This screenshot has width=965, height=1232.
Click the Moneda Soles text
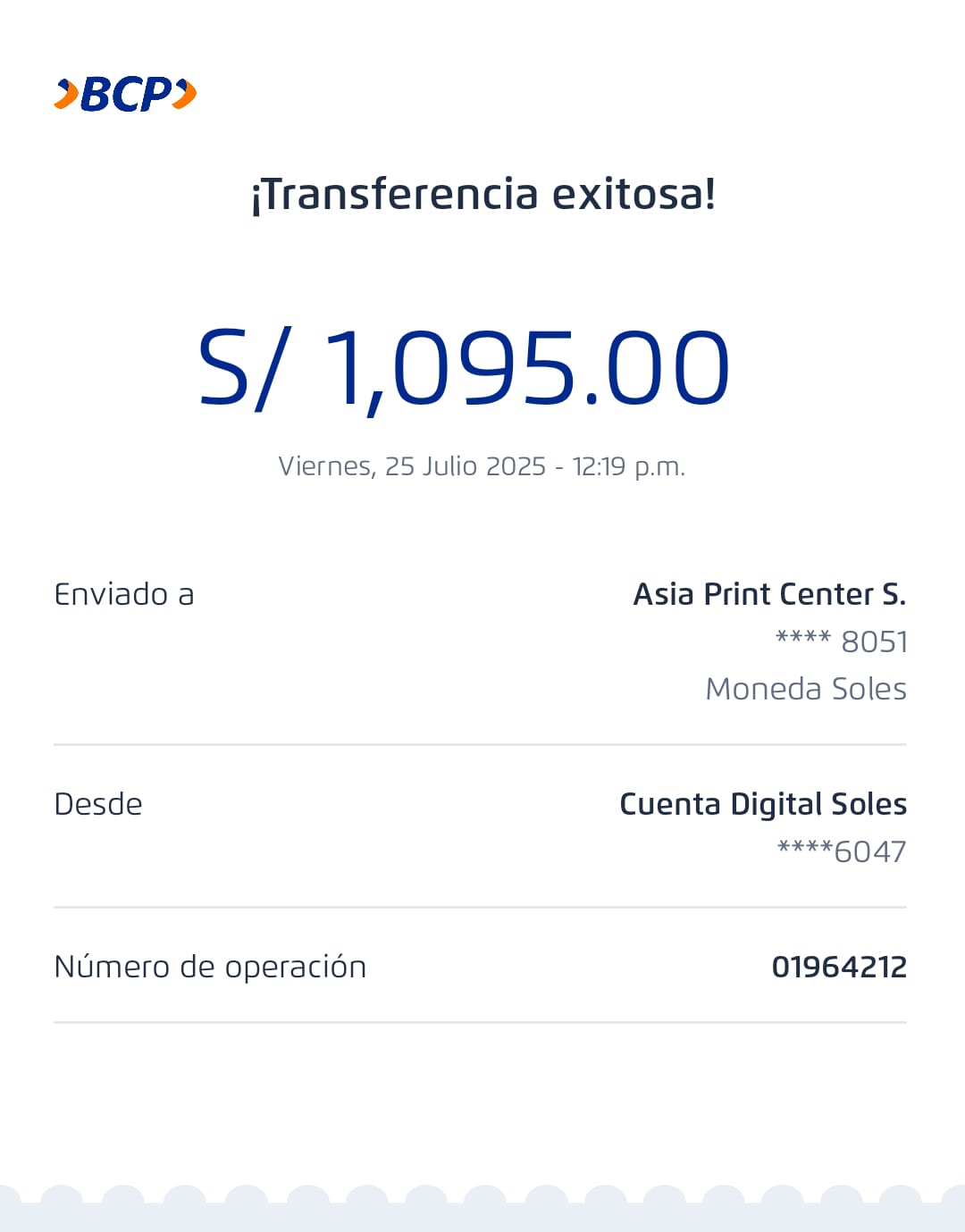click(805, 689)
